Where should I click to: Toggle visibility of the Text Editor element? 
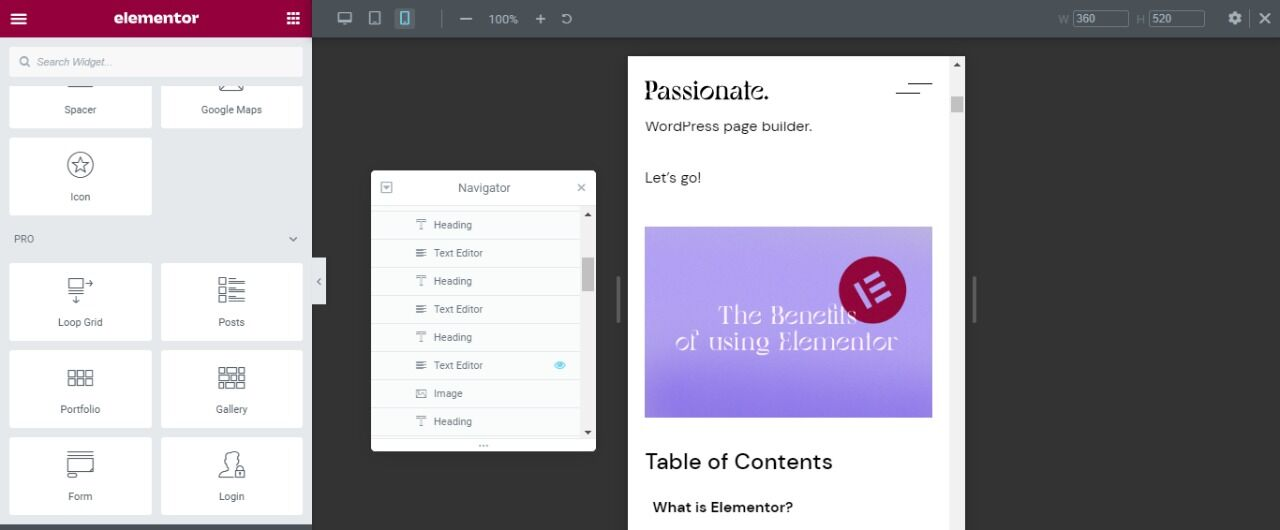(559, 365)
